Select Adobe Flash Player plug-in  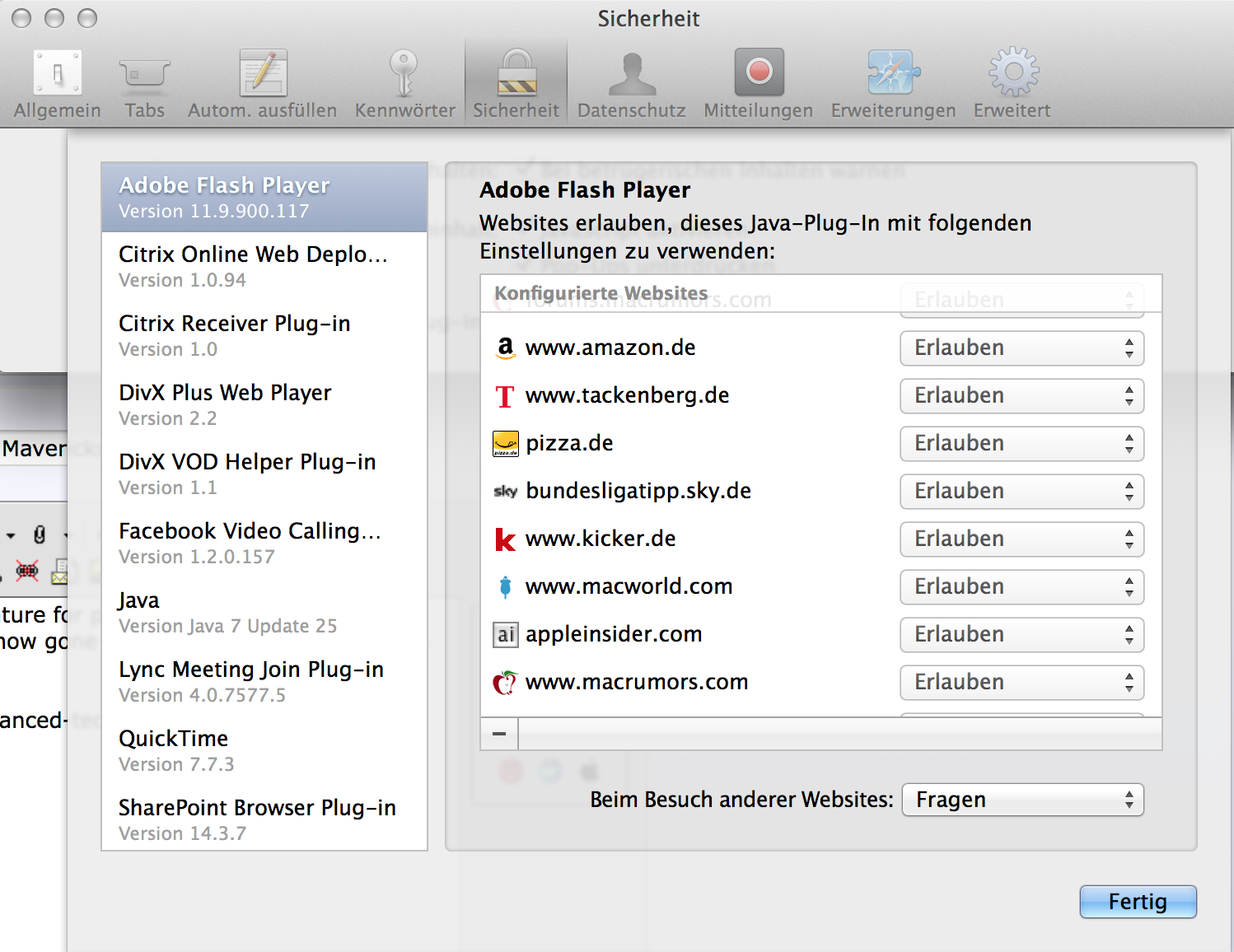click(264, 198)
